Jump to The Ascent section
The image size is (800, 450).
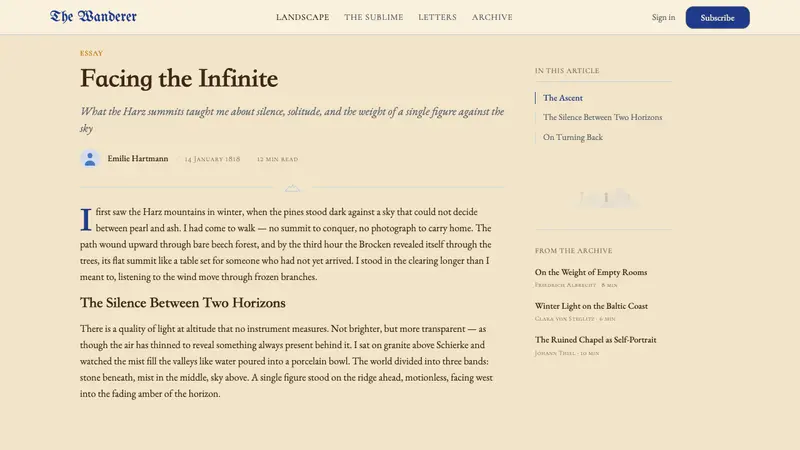(563, 98)
